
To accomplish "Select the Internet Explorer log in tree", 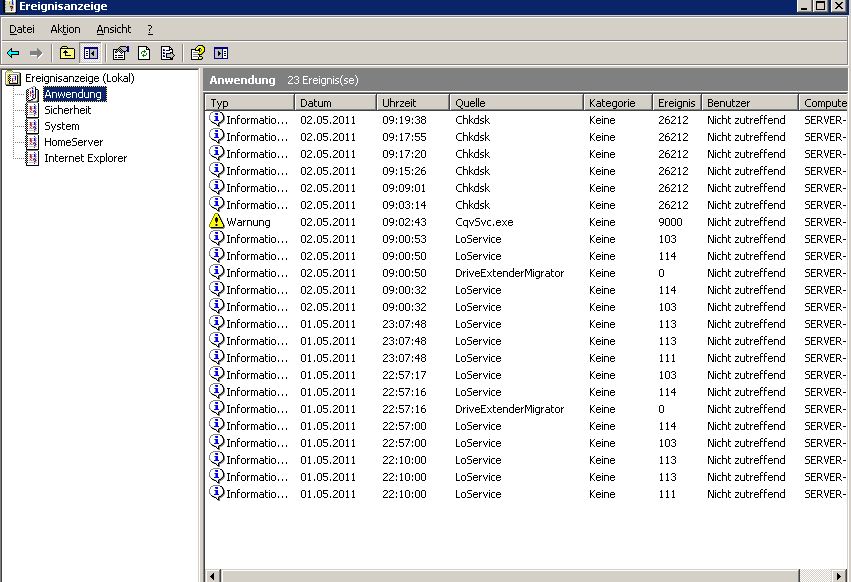I will (x=85, y=158).
